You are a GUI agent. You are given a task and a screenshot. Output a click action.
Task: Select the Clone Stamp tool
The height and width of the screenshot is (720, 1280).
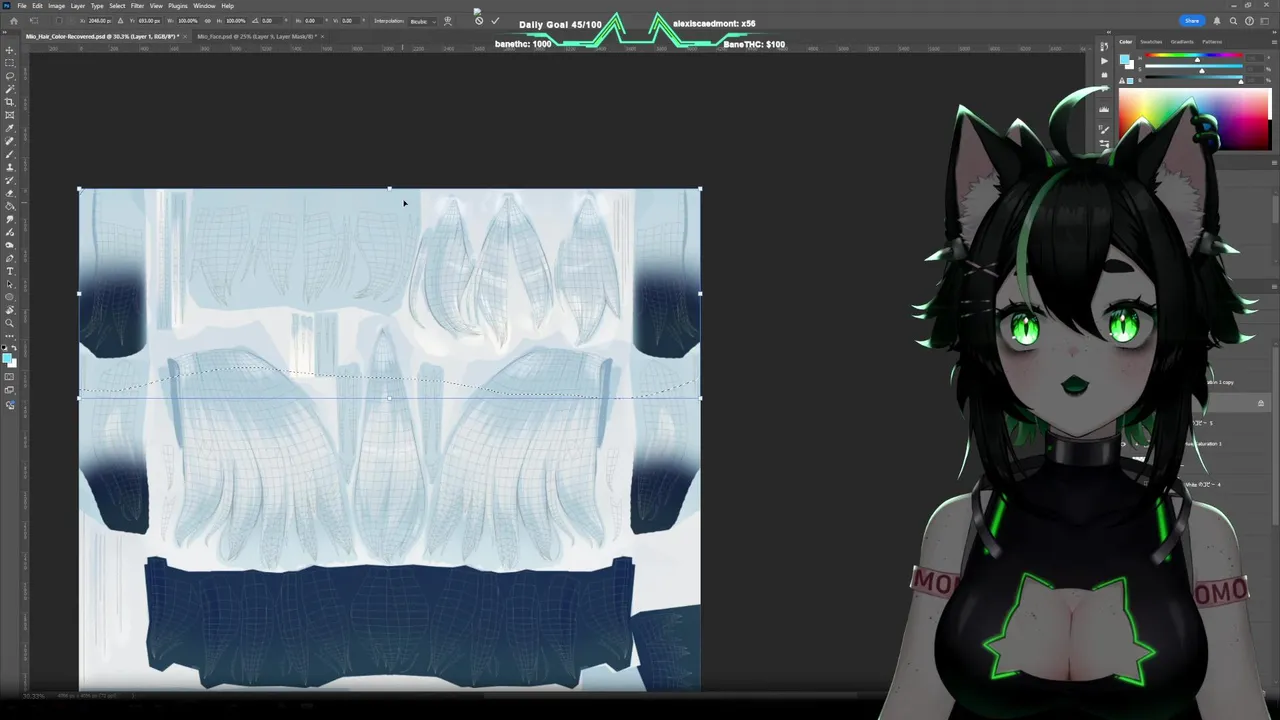click(x=10, y=167)
